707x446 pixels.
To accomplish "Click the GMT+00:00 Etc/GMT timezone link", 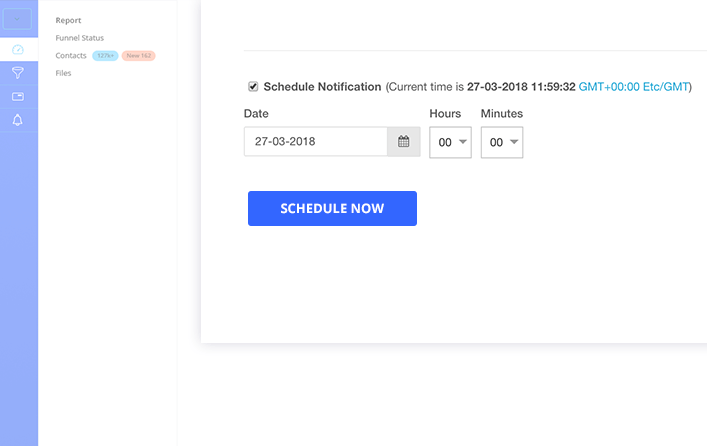I will 633,87.
